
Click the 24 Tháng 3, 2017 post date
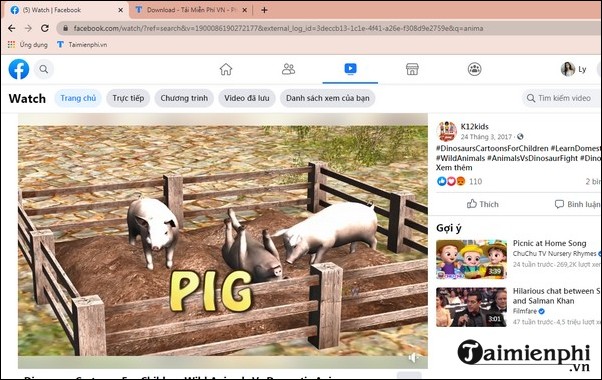pyautogui.click(x=486, y=137)
